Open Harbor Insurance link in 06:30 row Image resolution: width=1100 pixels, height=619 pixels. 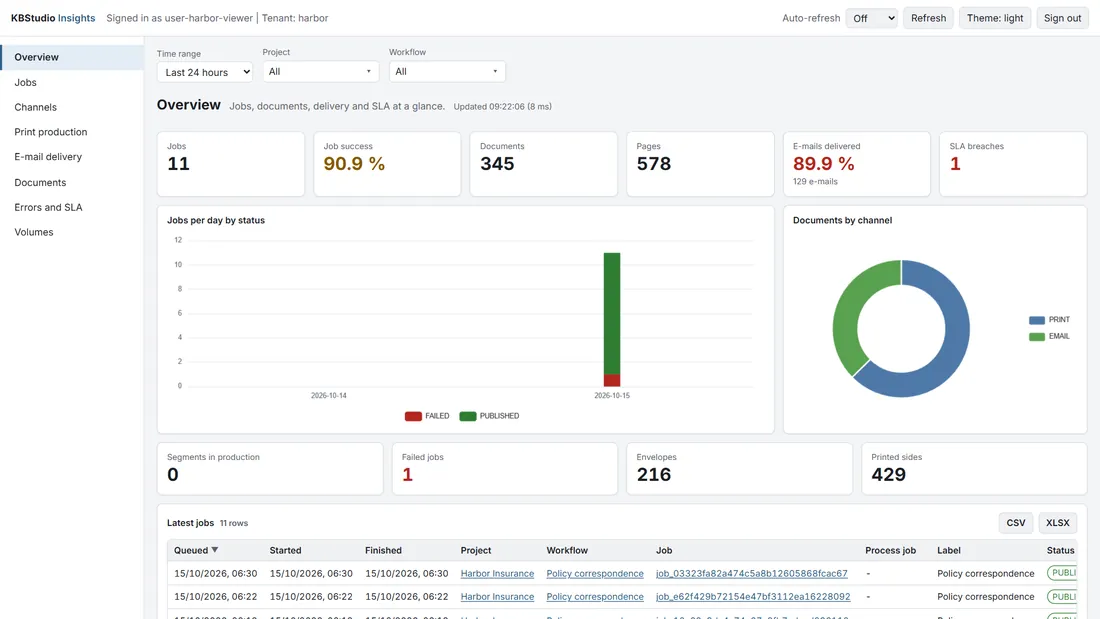click(x=497, y=573)
